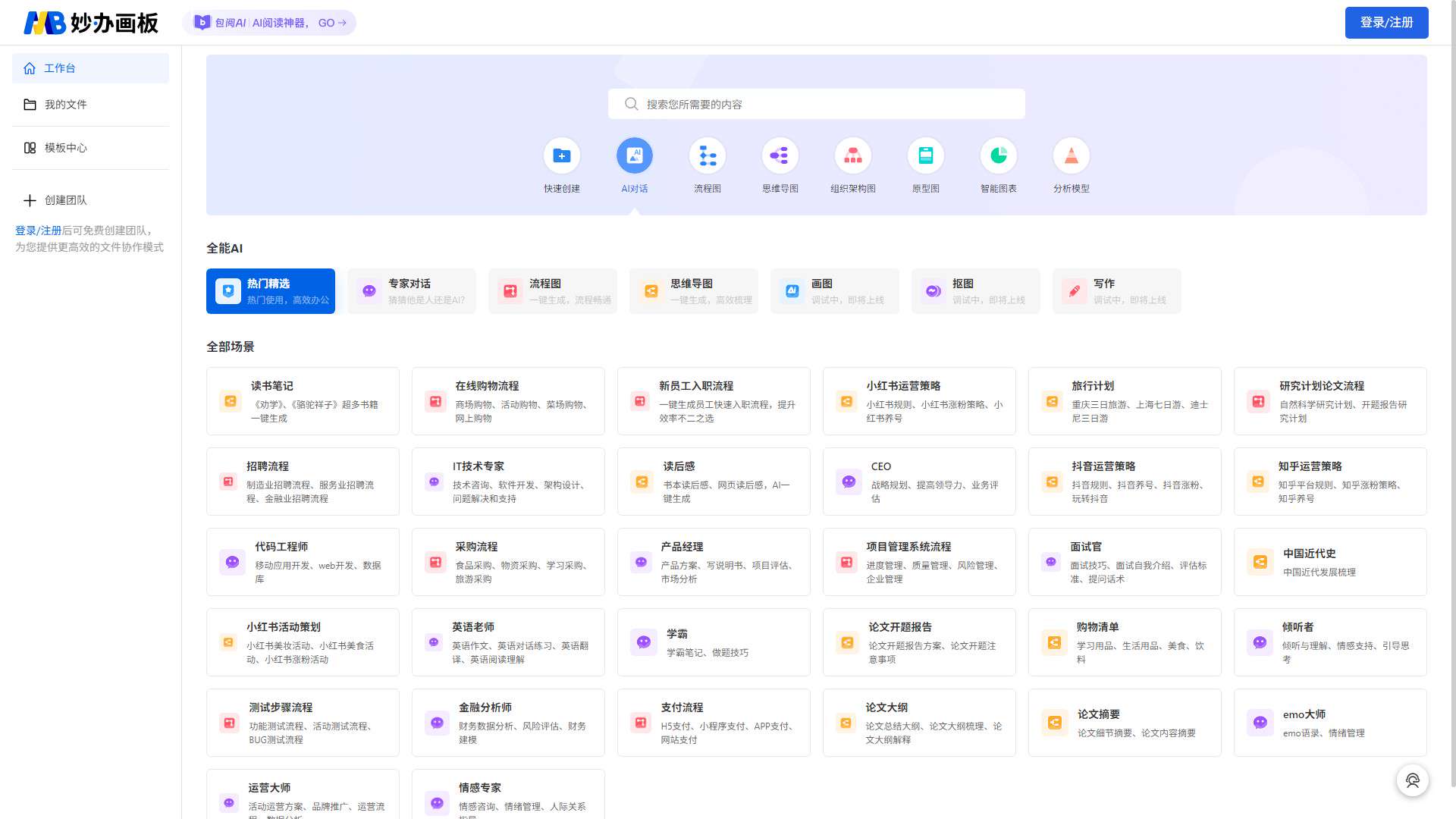Click the search input field
1456x819 pixels.
(816, 104)
